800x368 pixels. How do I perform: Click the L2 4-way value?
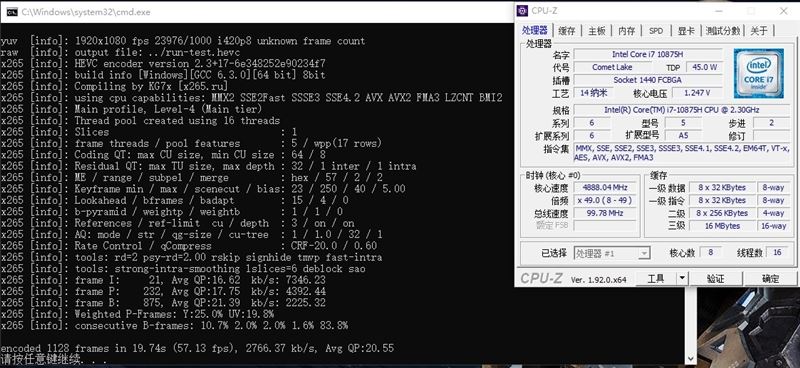click(773, 213)
